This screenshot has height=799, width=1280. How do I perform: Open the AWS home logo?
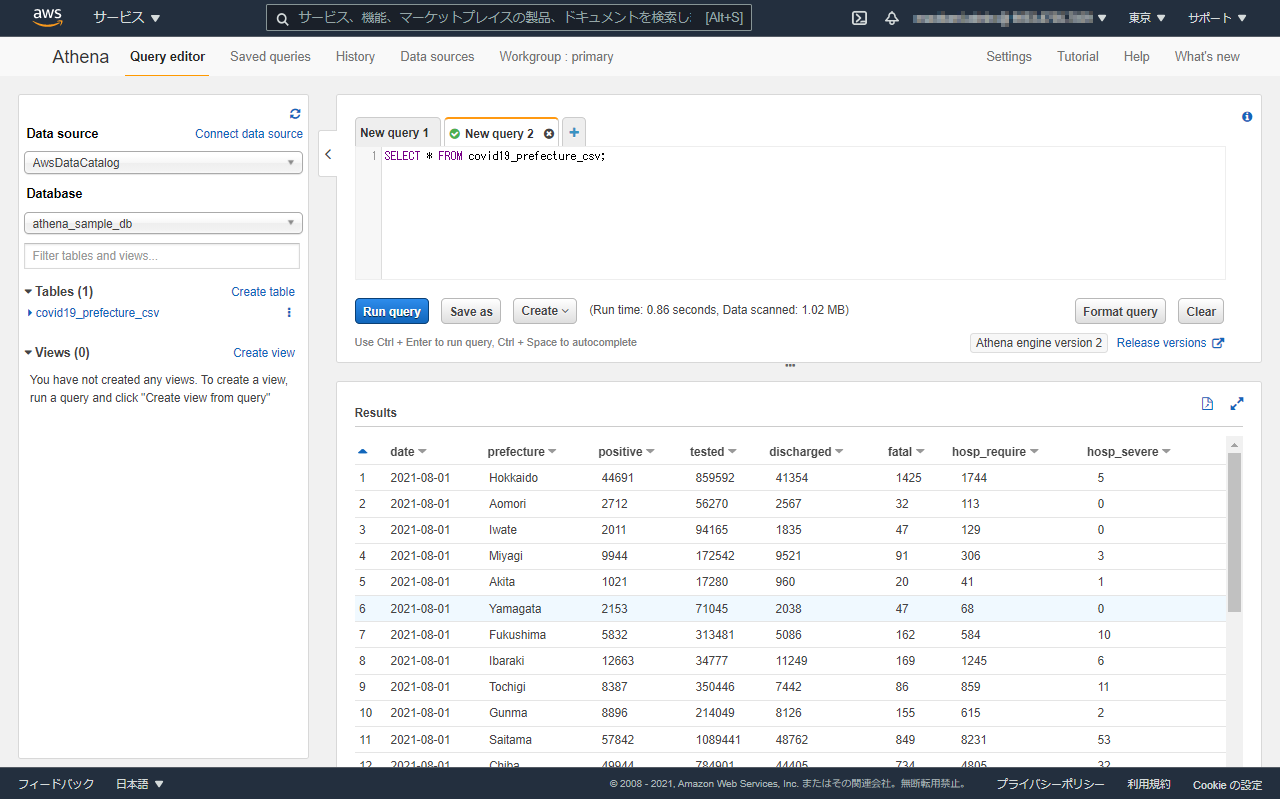48,18
